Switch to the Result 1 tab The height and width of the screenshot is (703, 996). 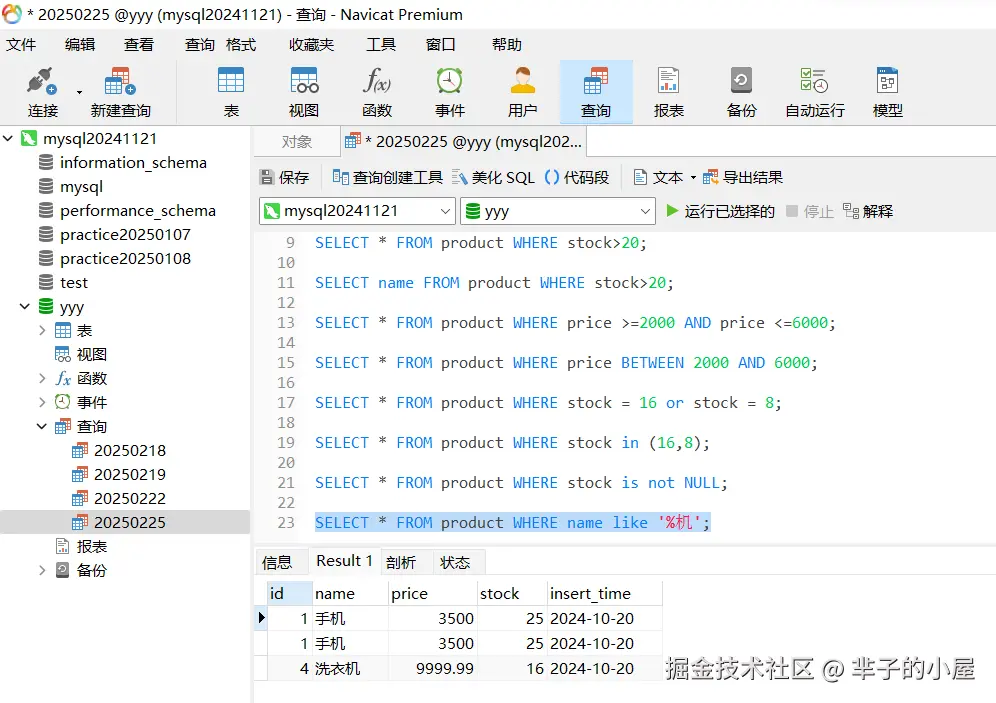point(344,561)
